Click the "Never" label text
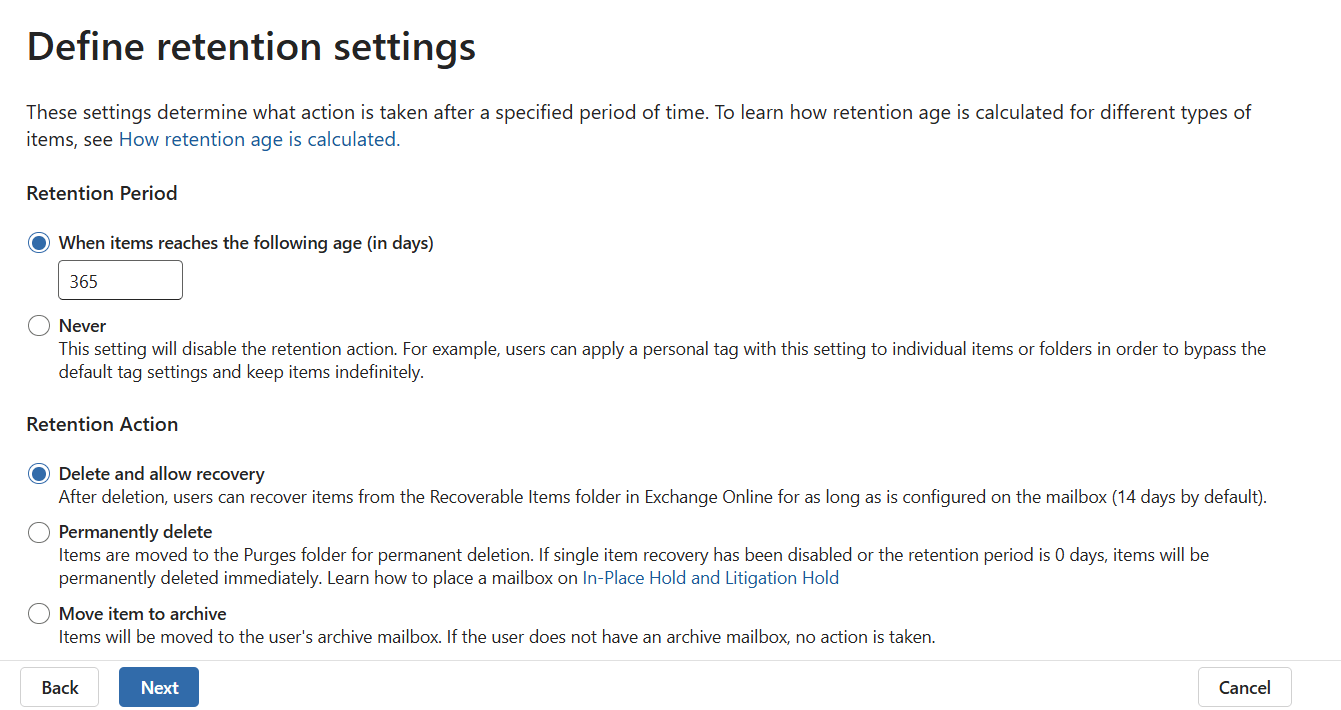This screenshot has height=710, width=1341. [x=81, y=325]
